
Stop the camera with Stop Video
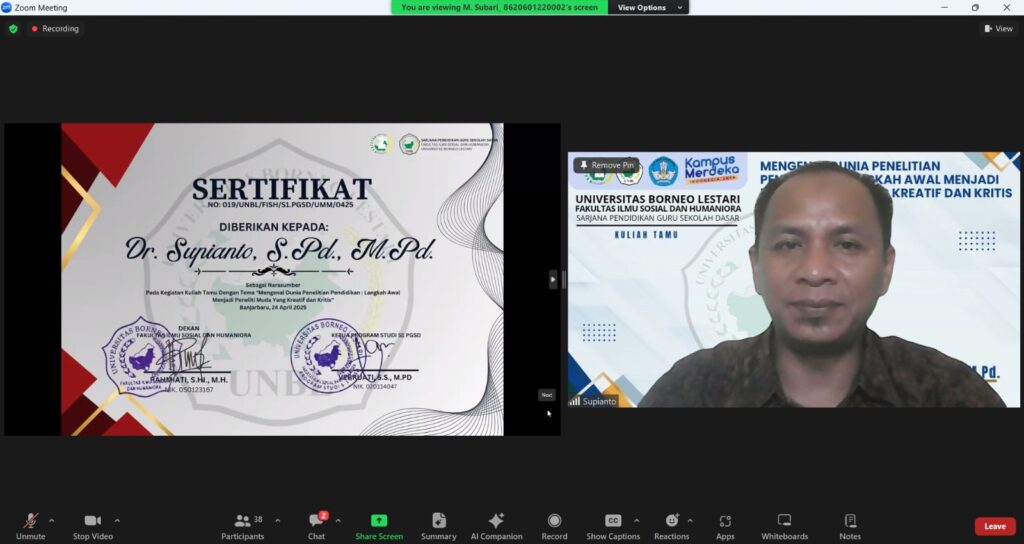tap(93, 526)
